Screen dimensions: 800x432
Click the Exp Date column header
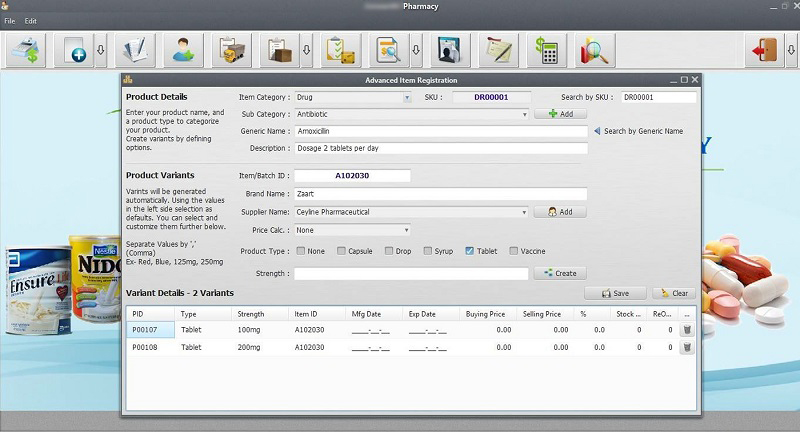[x=431, y=314]
